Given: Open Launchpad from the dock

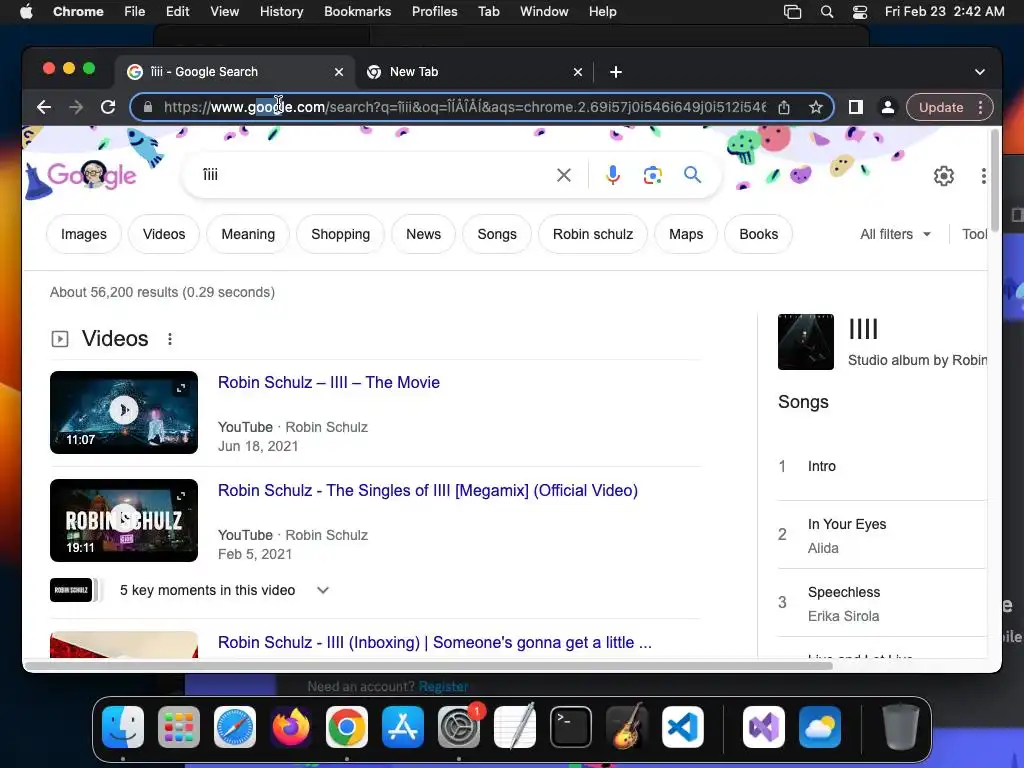Looking at the screenshot, I should click(x=179, y=727).
